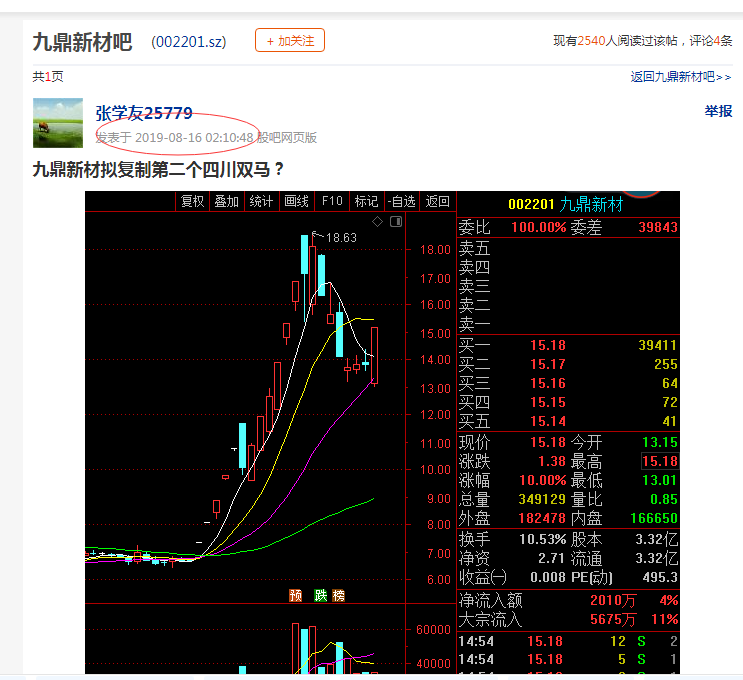This screenshot has width=743, height=680.
Task: Click 返回 in chart toolbar
Action: [x=437, y=201]
